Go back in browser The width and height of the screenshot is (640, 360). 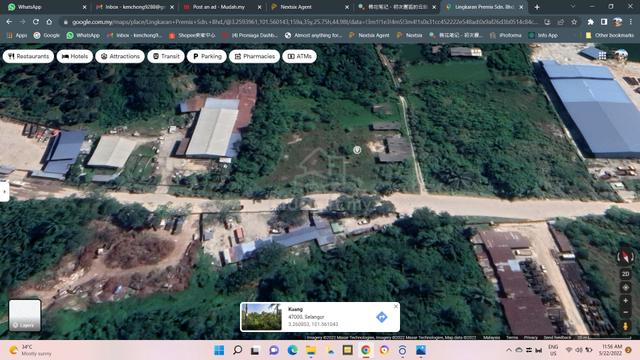[9, 22]
